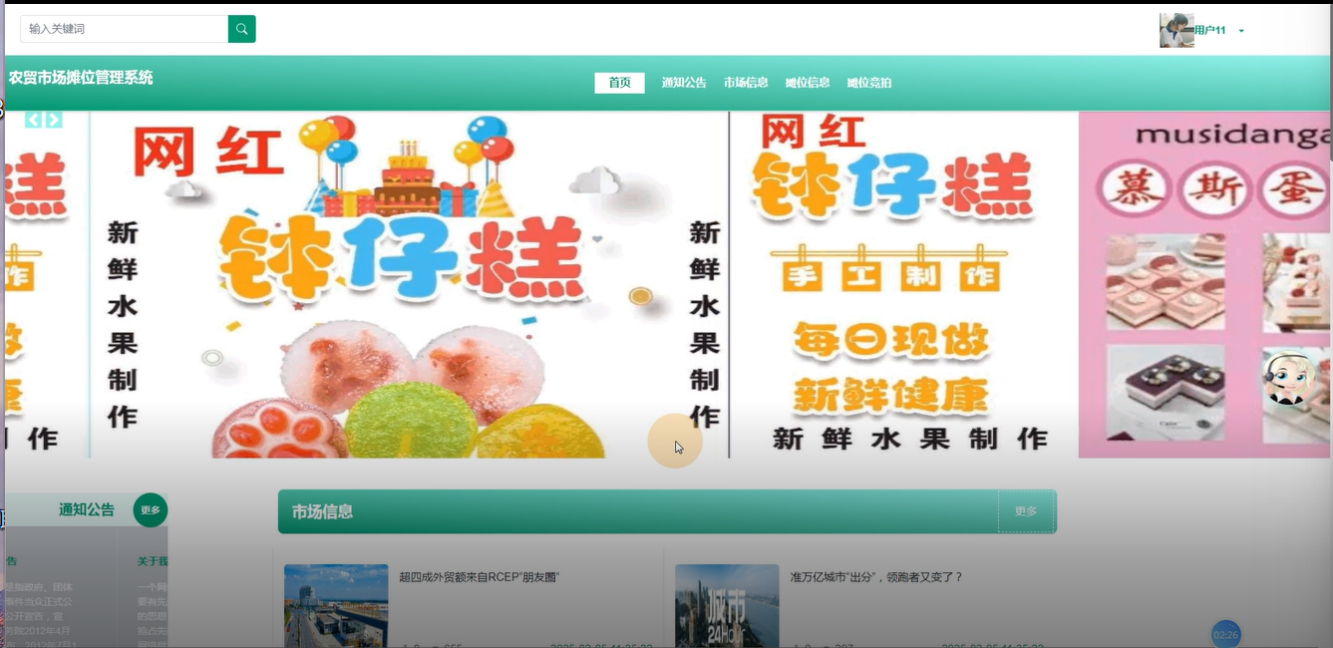
Task: Open the 摊位竞拍 navigation item
Action: (x=869, y=83)
